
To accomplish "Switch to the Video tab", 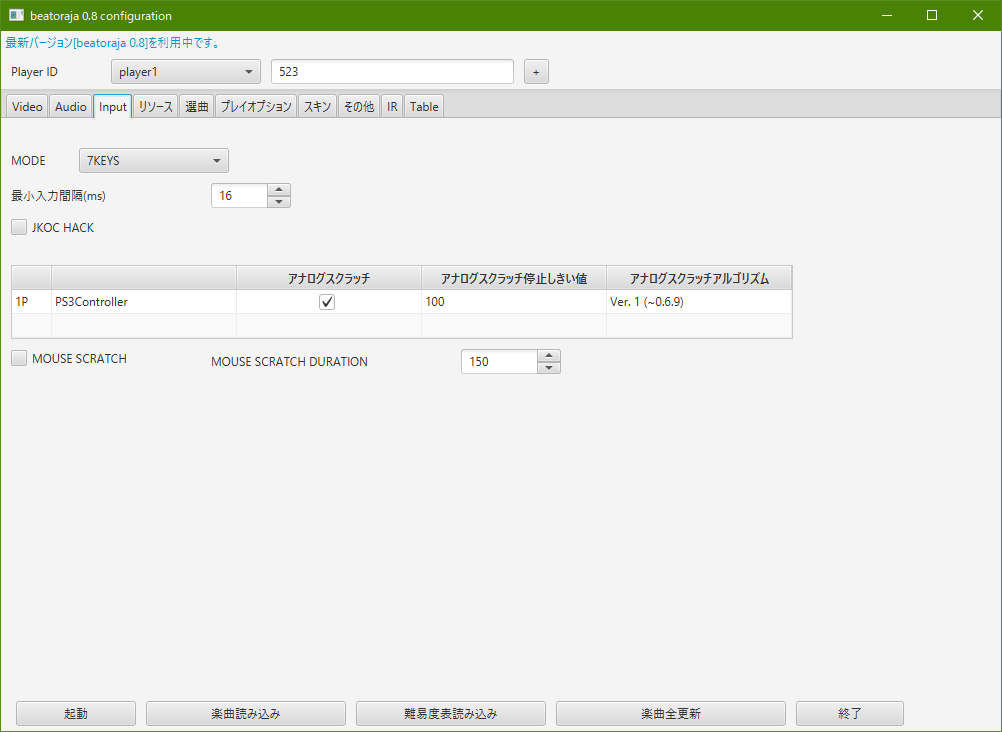I will 27,107.
